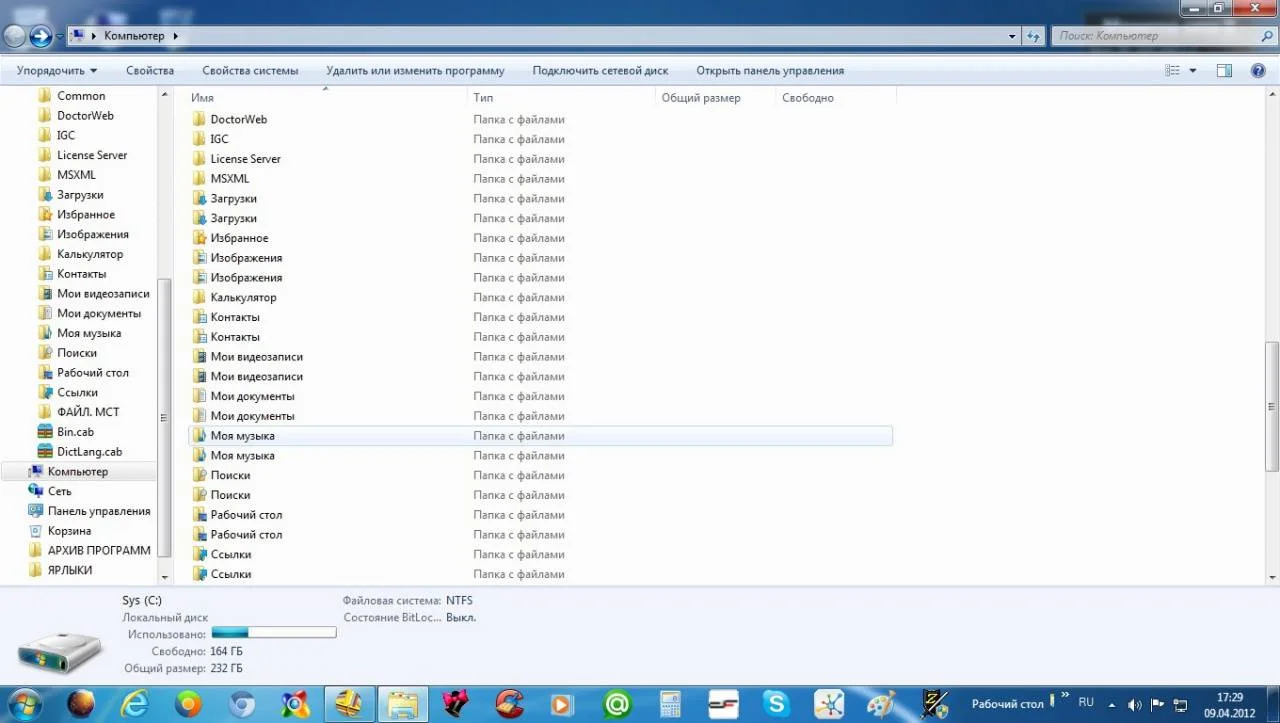The width and height of the screenshot is (1280, 723).
Task: Open the view options dropdown arrow
Action: [x=1193, y=71]
